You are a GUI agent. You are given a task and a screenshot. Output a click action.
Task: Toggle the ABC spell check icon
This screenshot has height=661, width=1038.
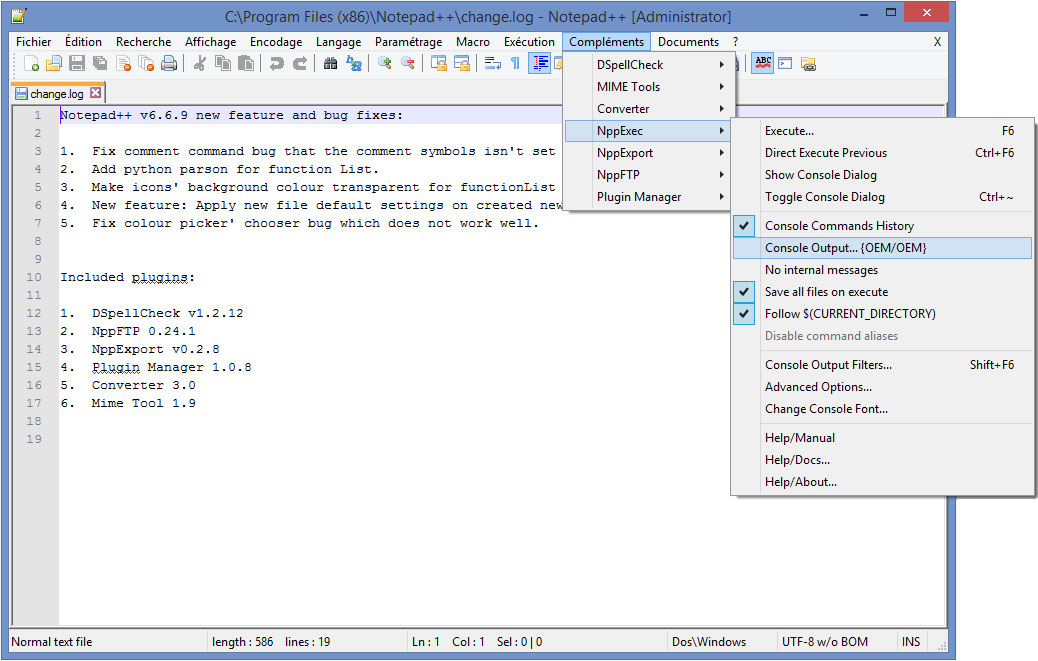pyautogui.click(x=763, y=64)
